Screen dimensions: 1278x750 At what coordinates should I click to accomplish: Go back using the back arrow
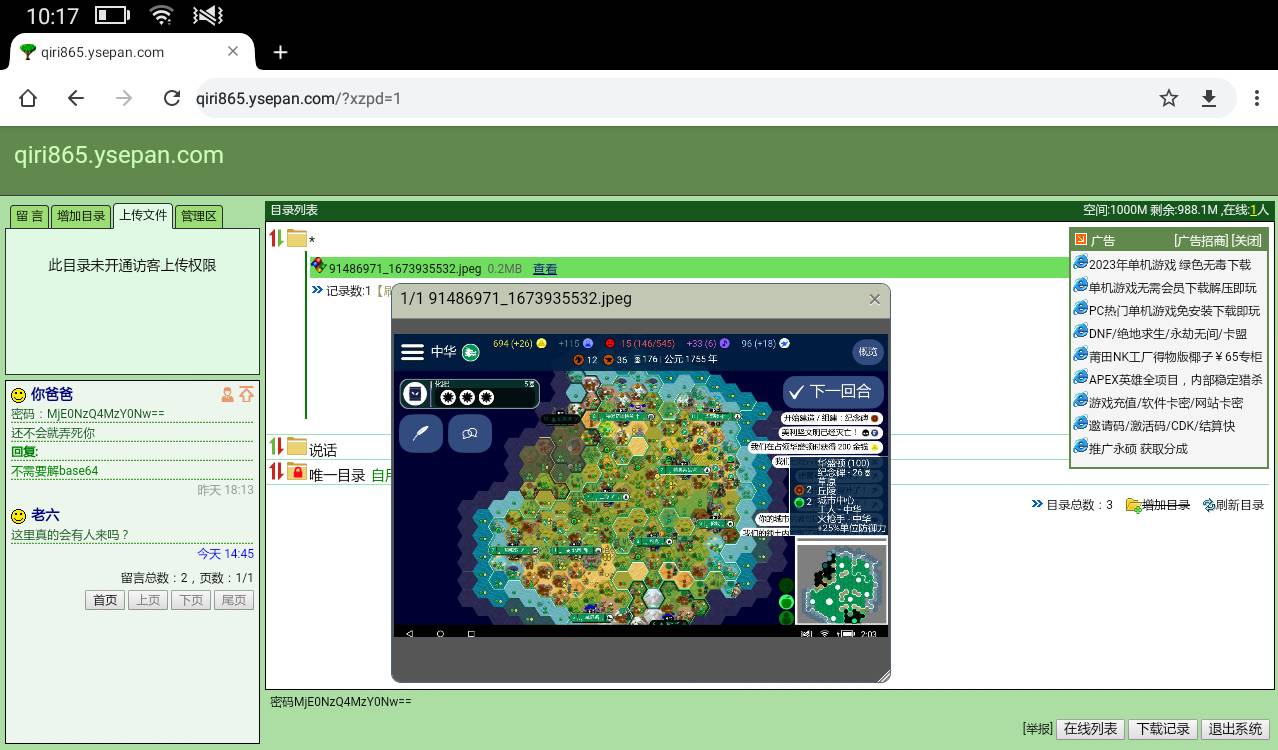76,98
